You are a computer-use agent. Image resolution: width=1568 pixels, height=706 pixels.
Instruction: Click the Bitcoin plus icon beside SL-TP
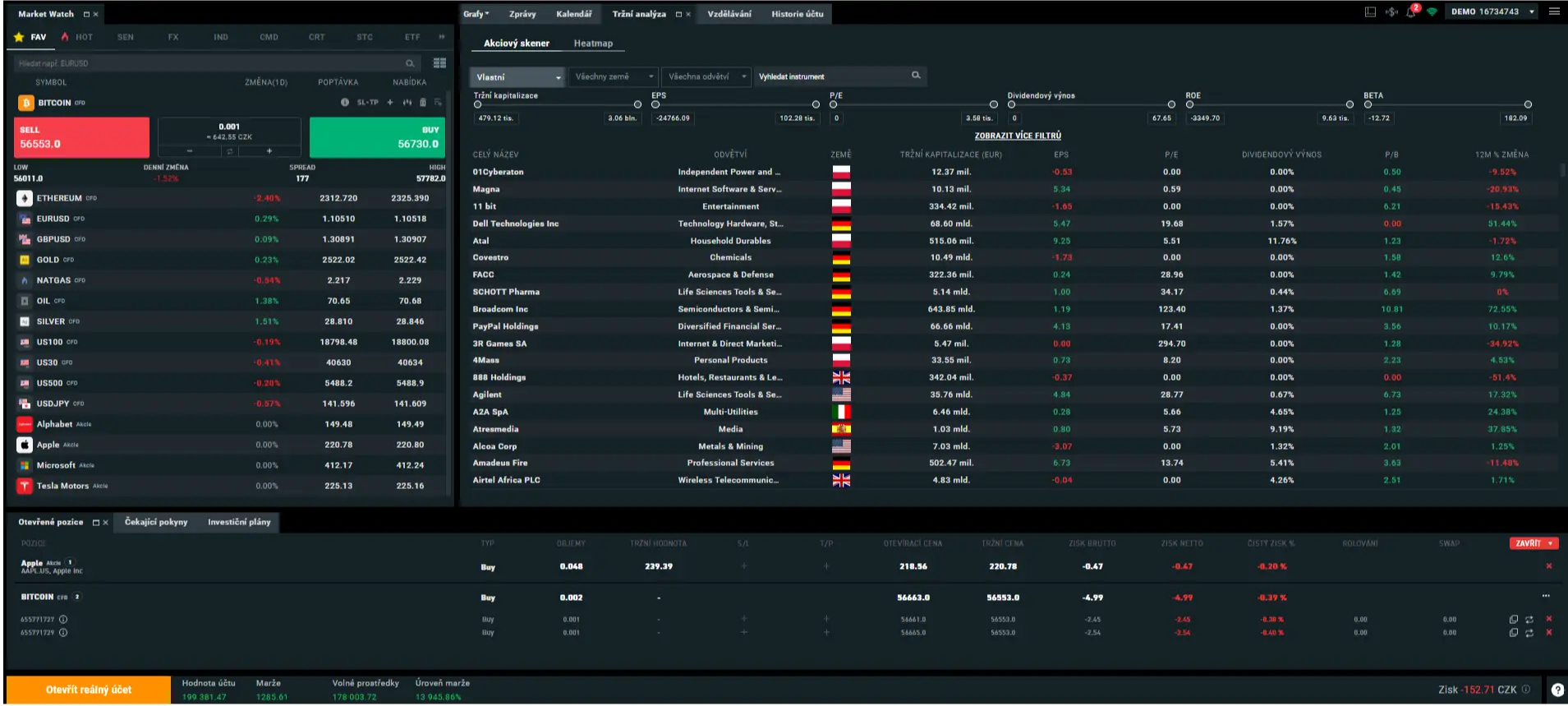390,103
